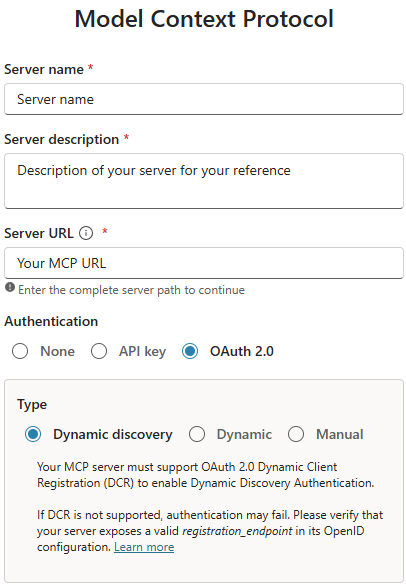Select the OAuth 2.0 authentication radio button
This screenshot has height=585, width=406.
[x=190, y=351]
